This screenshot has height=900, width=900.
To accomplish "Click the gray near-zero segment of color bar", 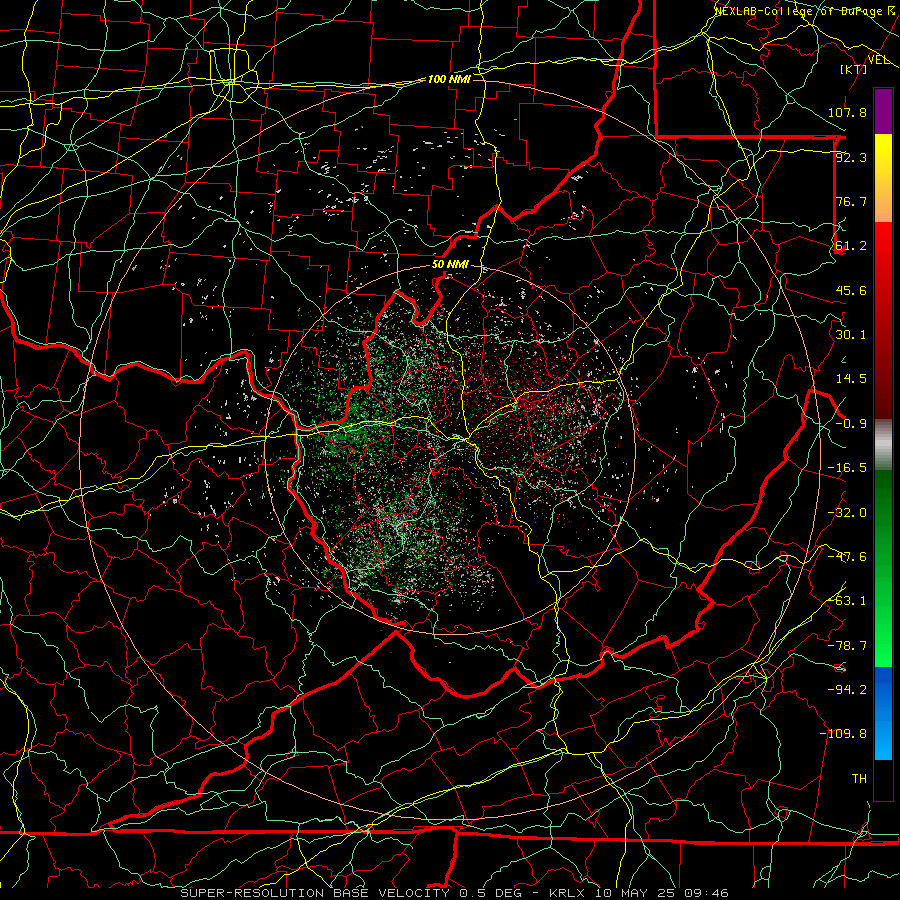I will [883, 444].
